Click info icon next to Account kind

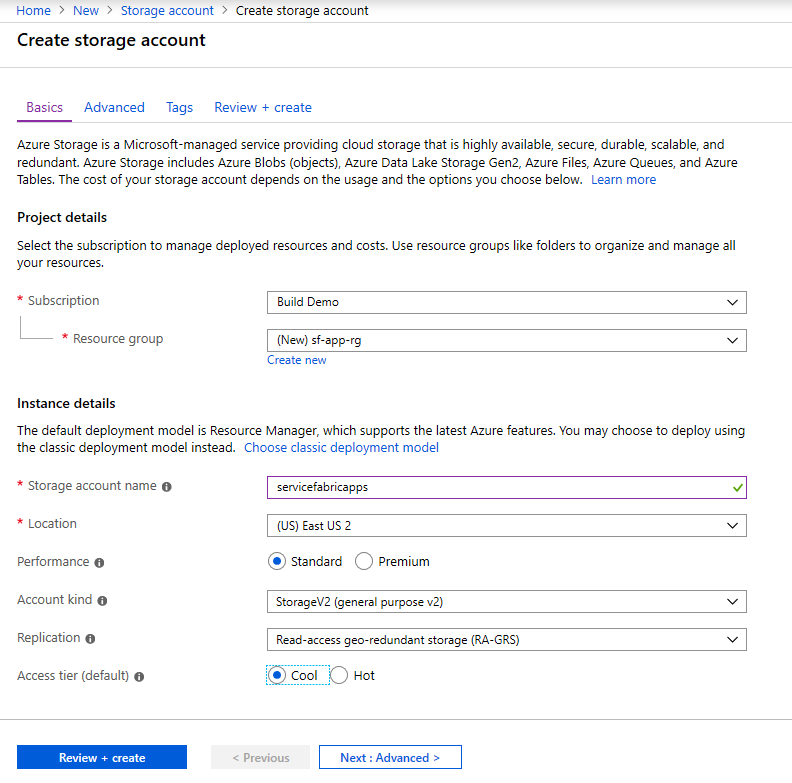coord(102,601)
